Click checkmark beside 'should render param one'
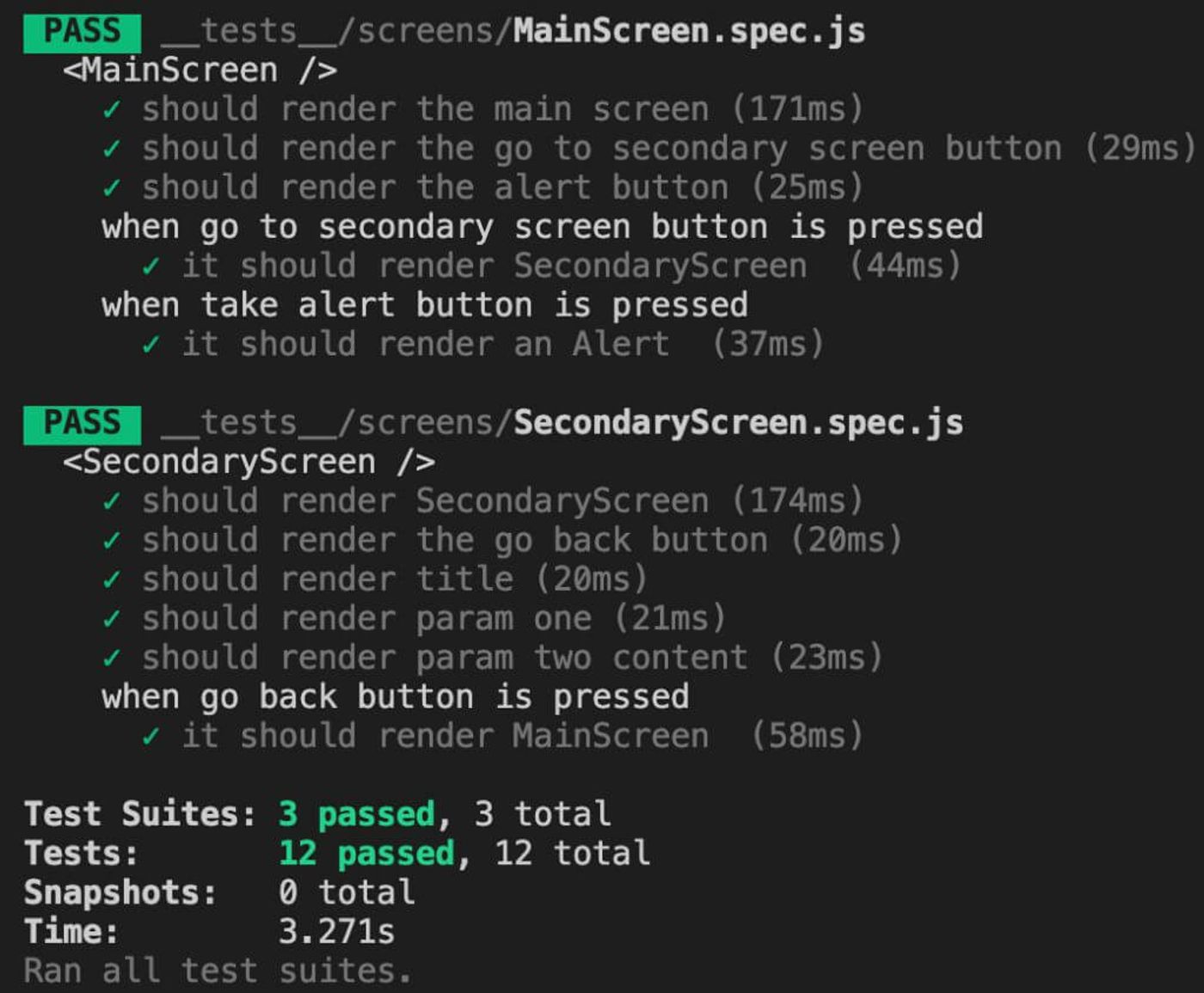Viewport: 1204px width, 993px height. click(x=111, y=619)
